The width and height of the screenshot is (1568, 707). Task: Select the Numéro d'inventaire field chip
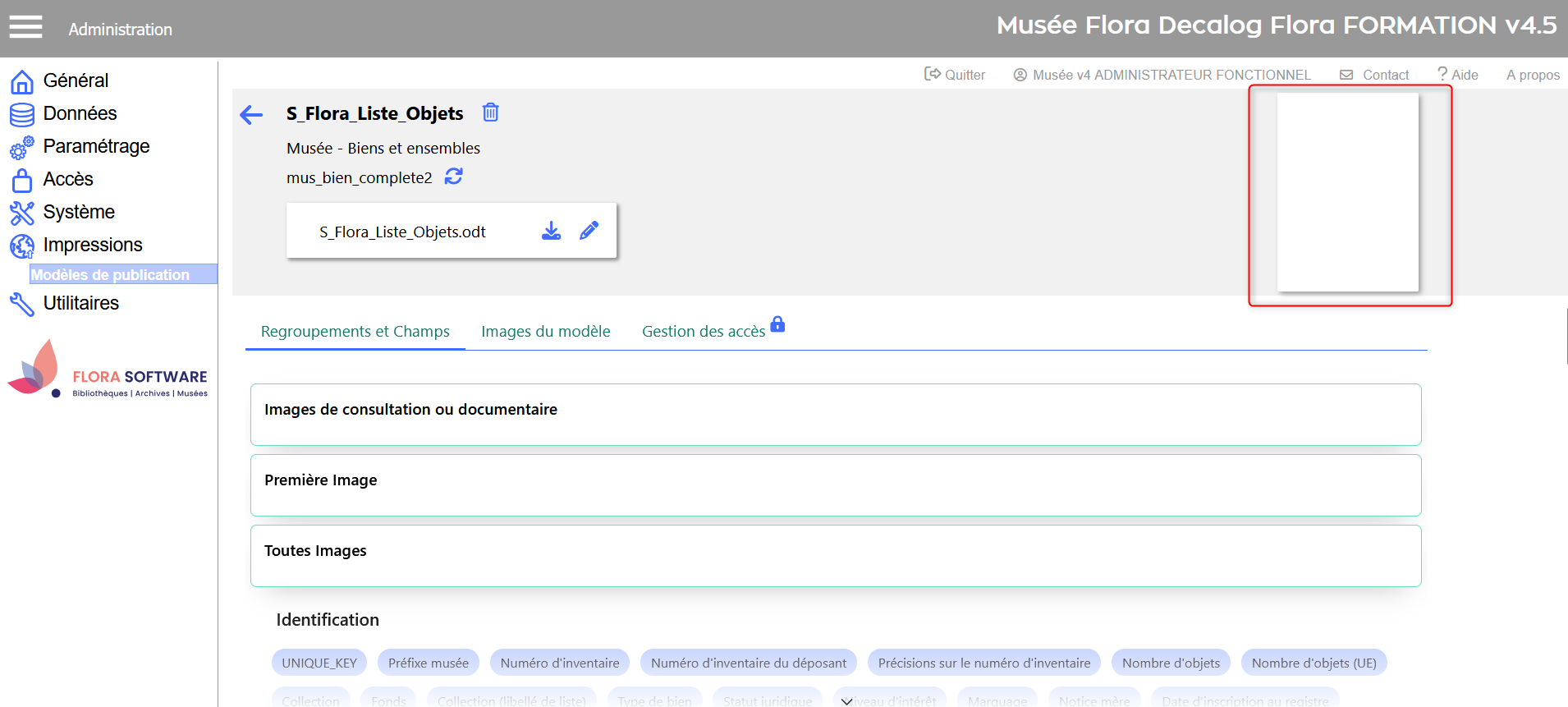[560, 663]
